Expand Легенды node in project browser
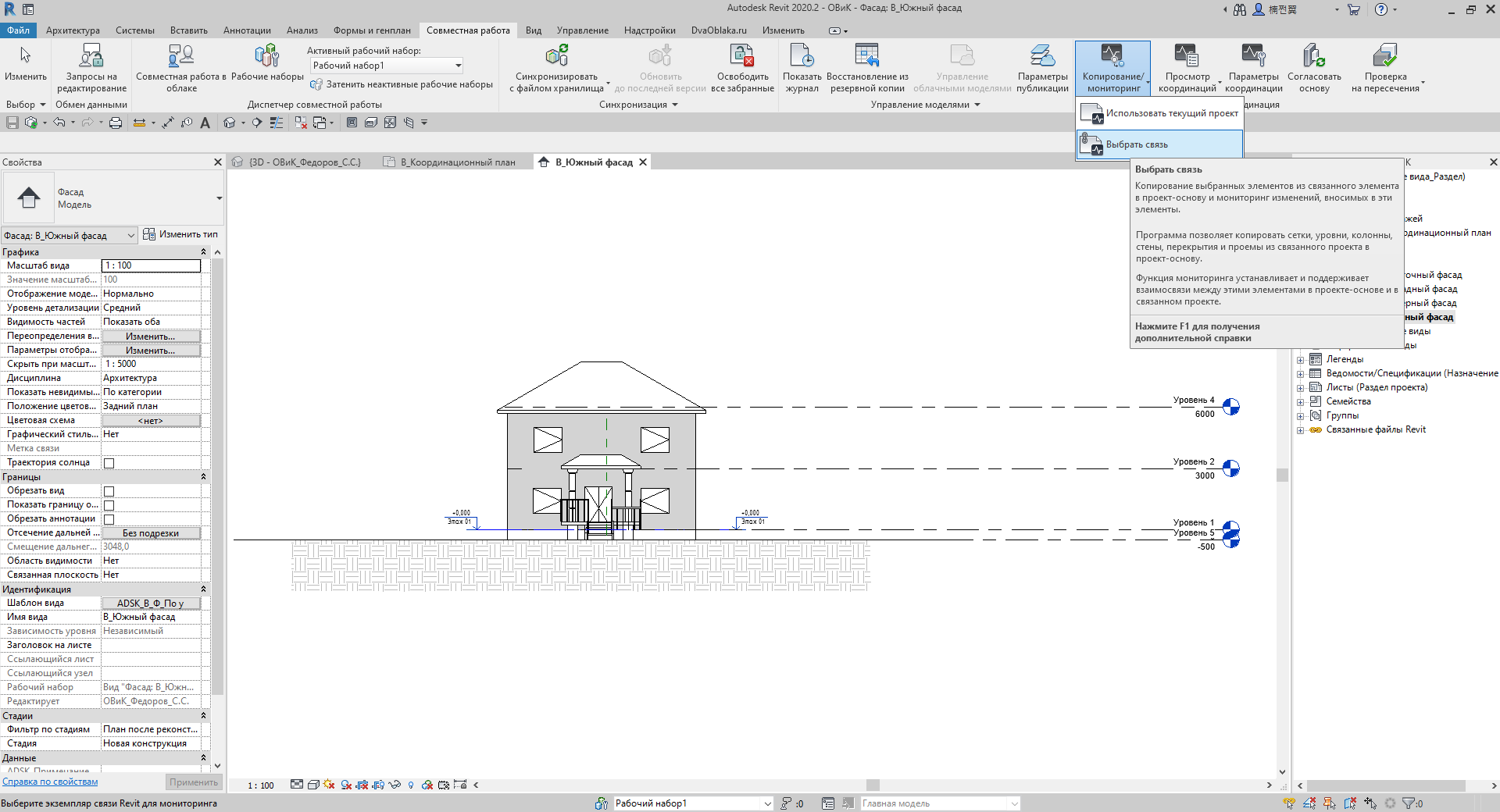This screenshot has width=1500, height=812. click(1300, 360)
